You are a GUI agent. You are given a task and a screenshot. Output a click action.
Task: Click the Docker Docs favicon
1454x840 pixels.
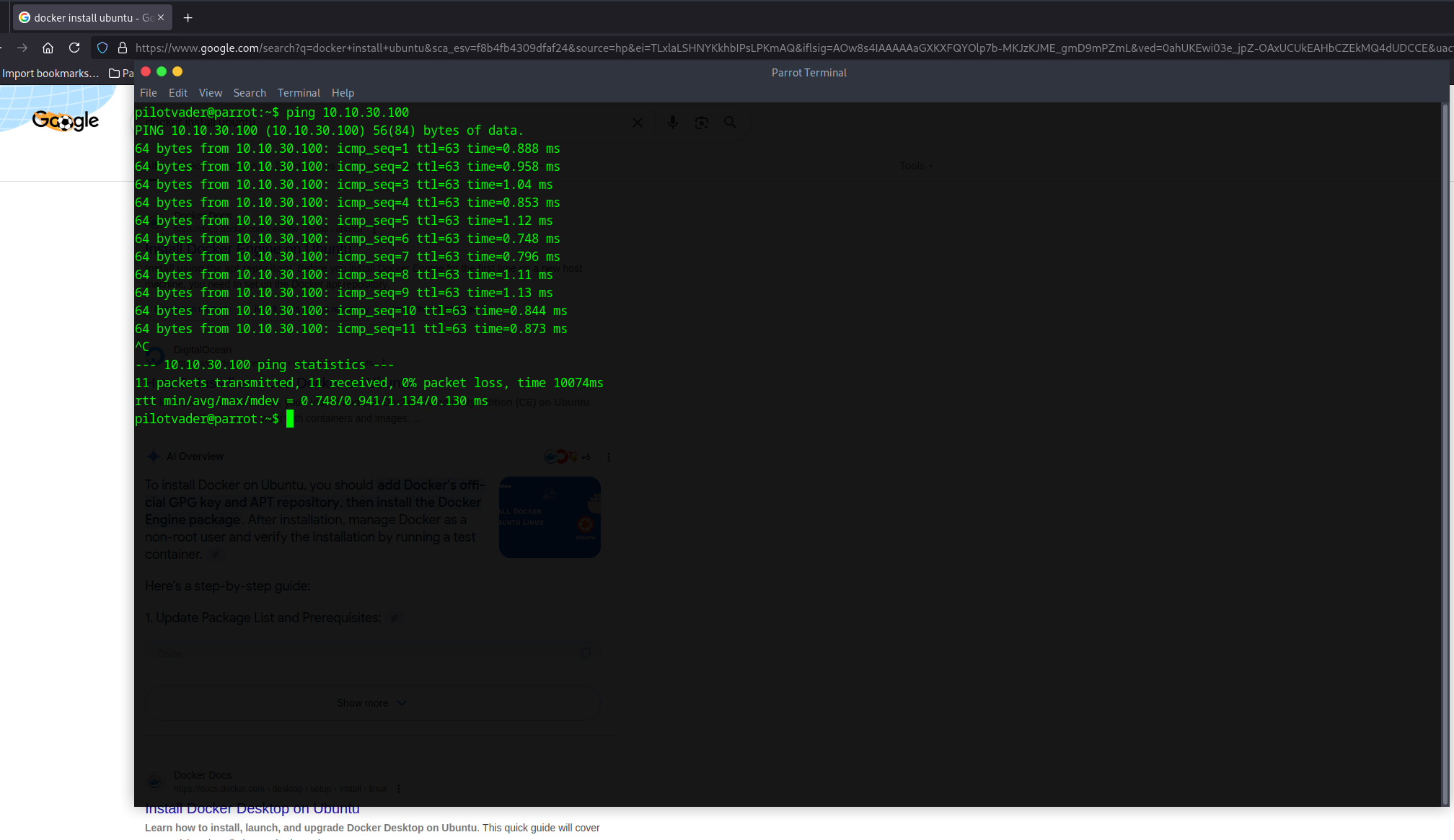click(x=154, y=782)
